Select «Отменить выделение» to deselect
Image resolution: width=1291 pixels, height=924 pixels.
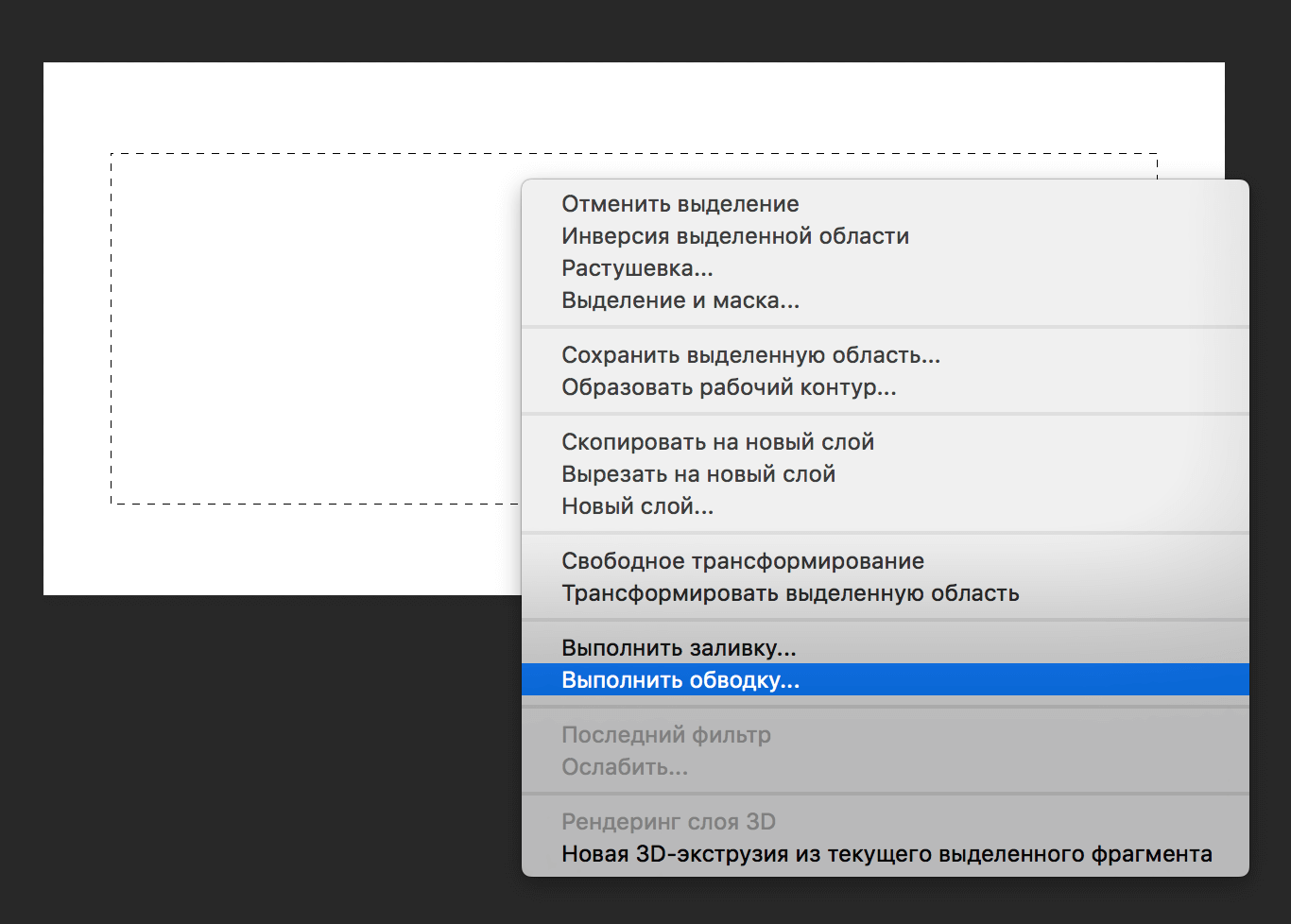[680, 204]
